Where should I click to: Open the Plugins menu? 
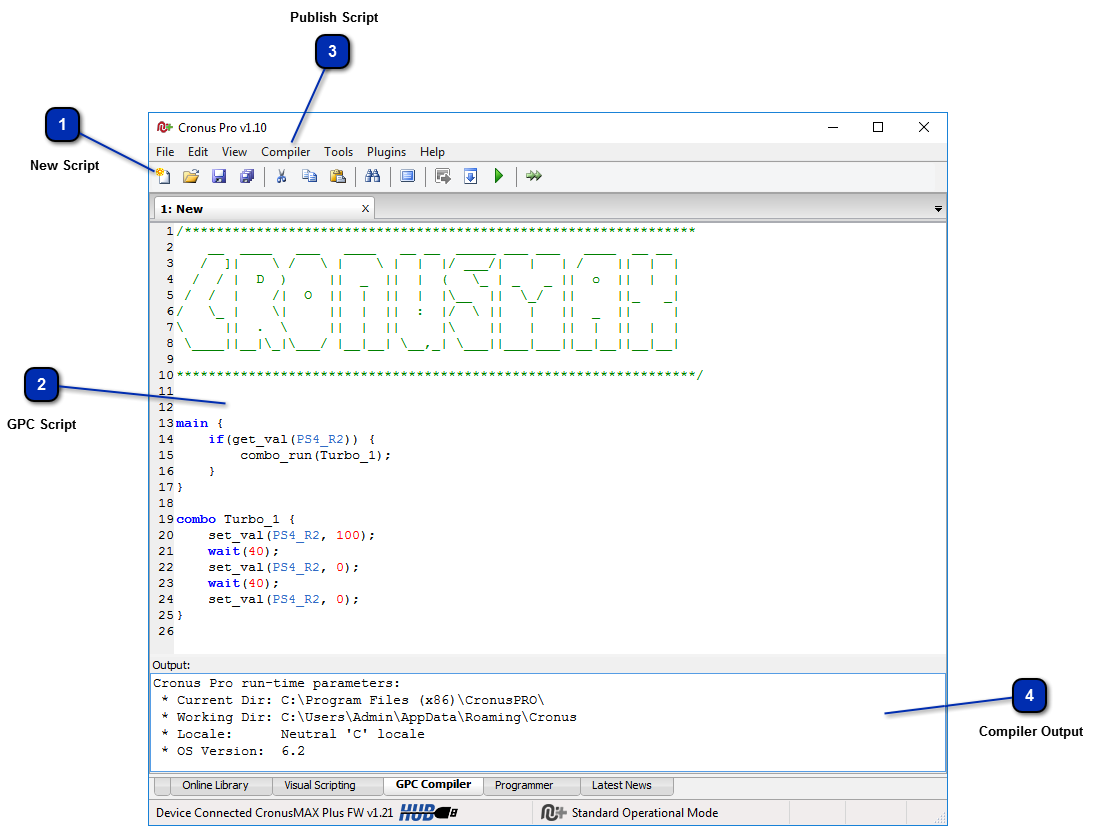click(387, 152)
